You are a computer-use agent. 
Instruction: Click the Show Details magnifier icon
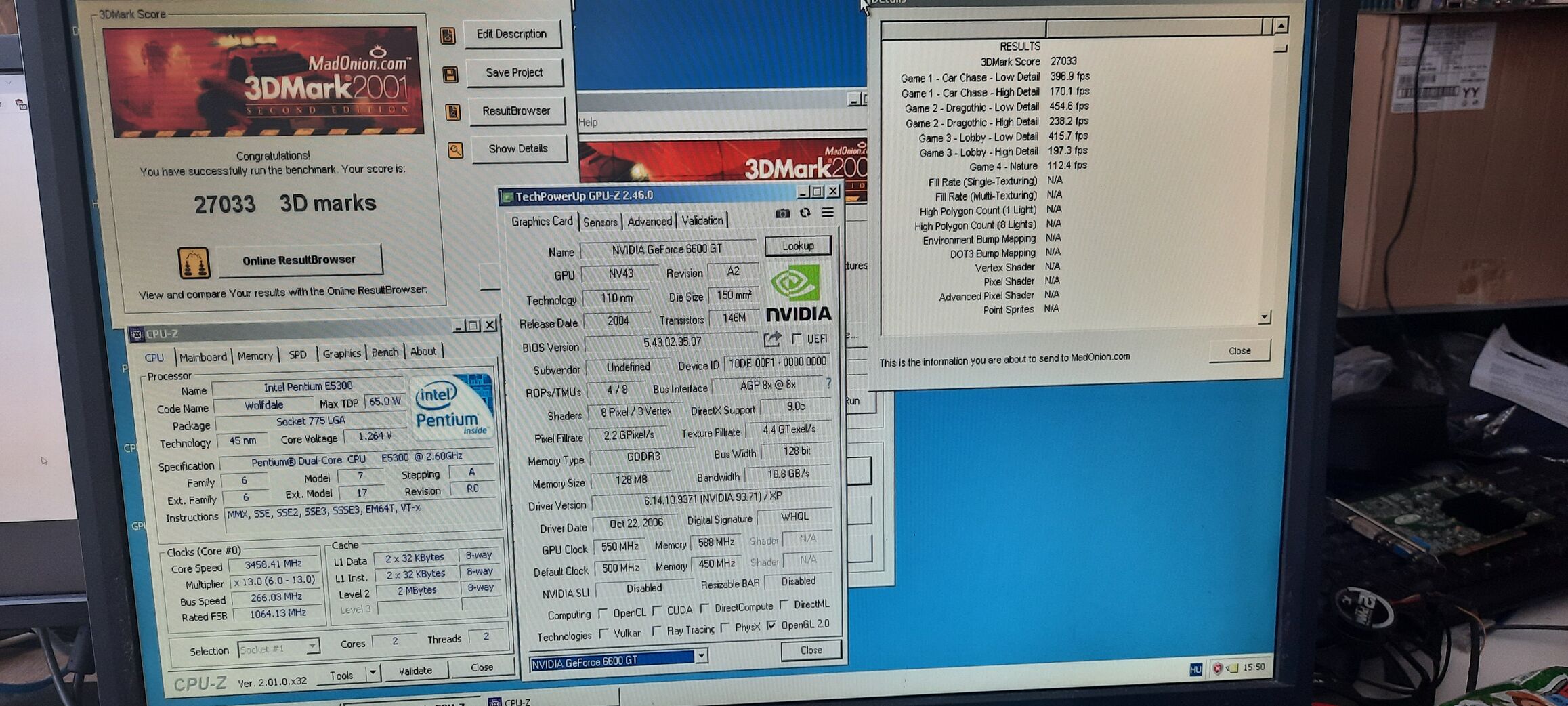click(x=455, y=150)
